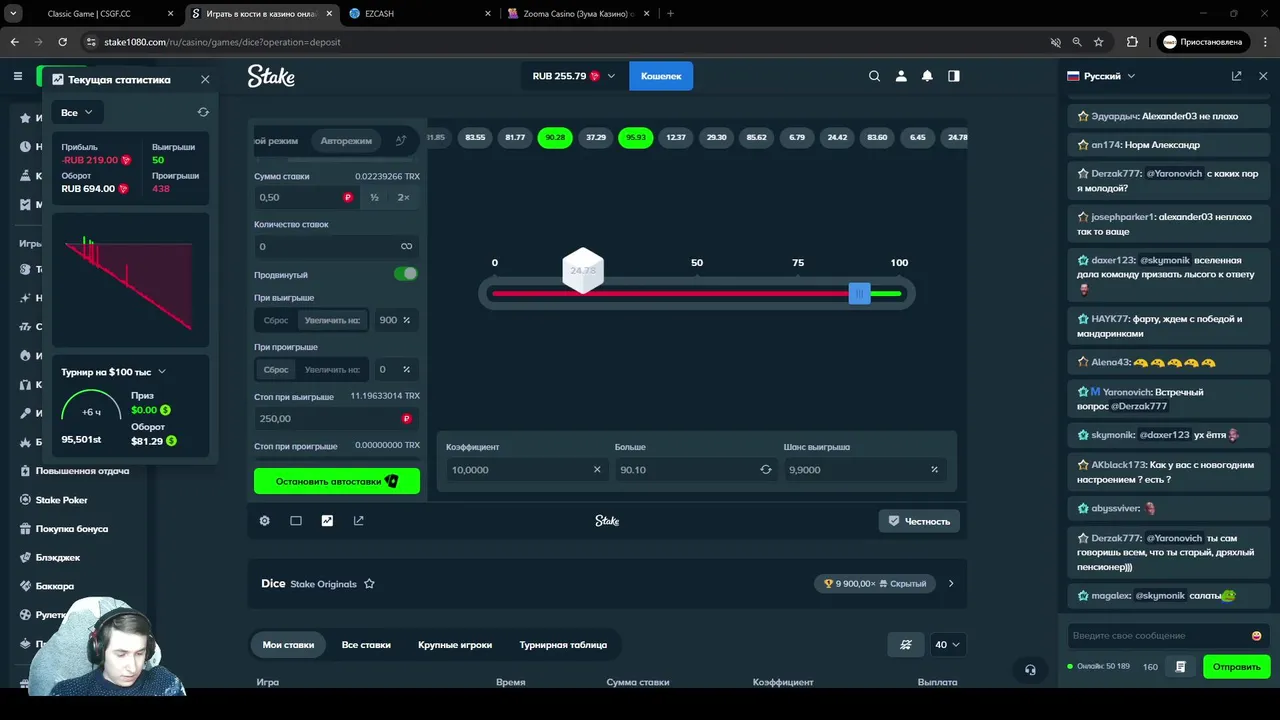Viewport: 1280px width, 720px height.
Task: Close the current statistics panel
Action: tap(205, 79)
